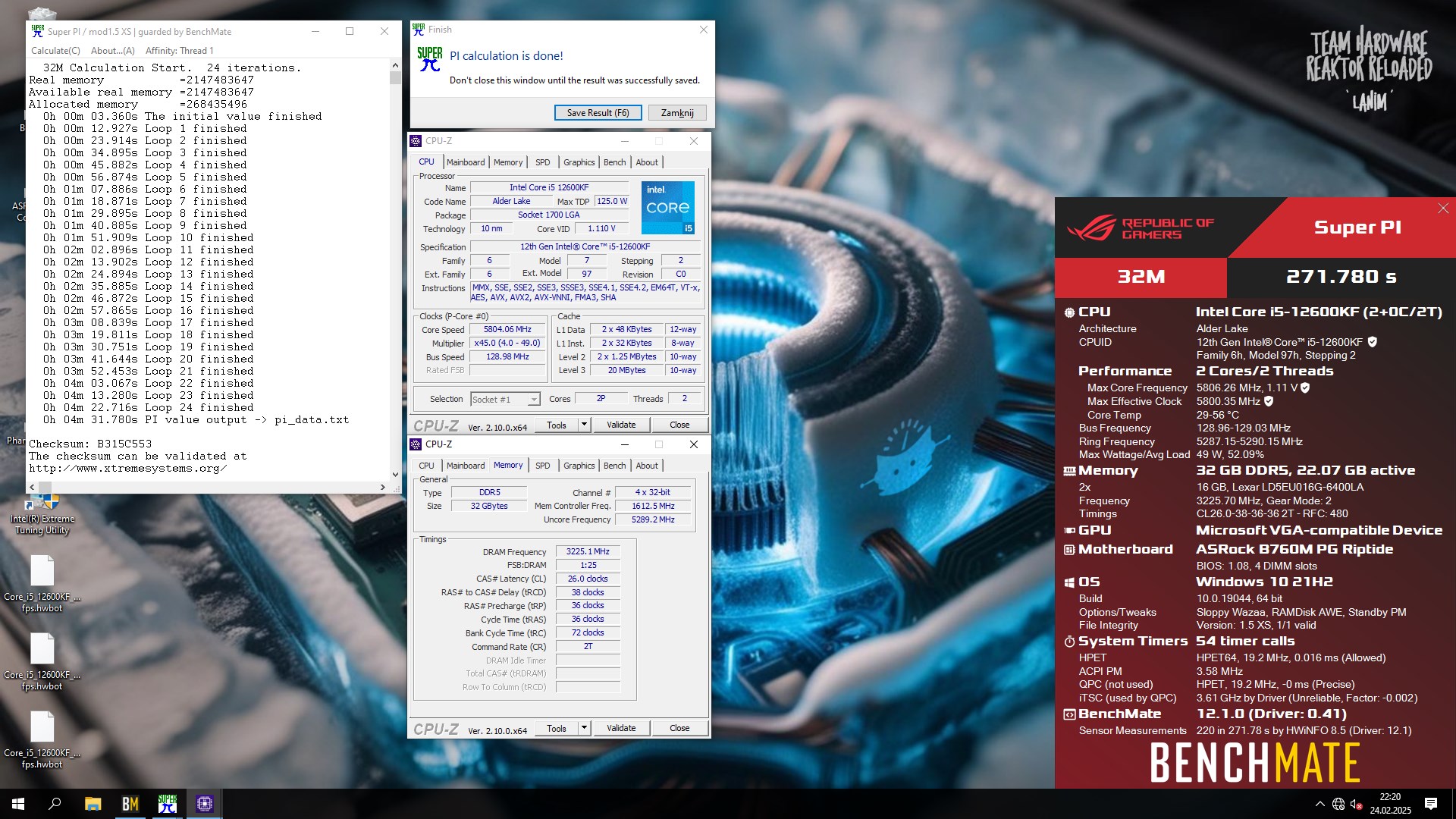Open About...(A) menu in Super PI

point(112,51)
